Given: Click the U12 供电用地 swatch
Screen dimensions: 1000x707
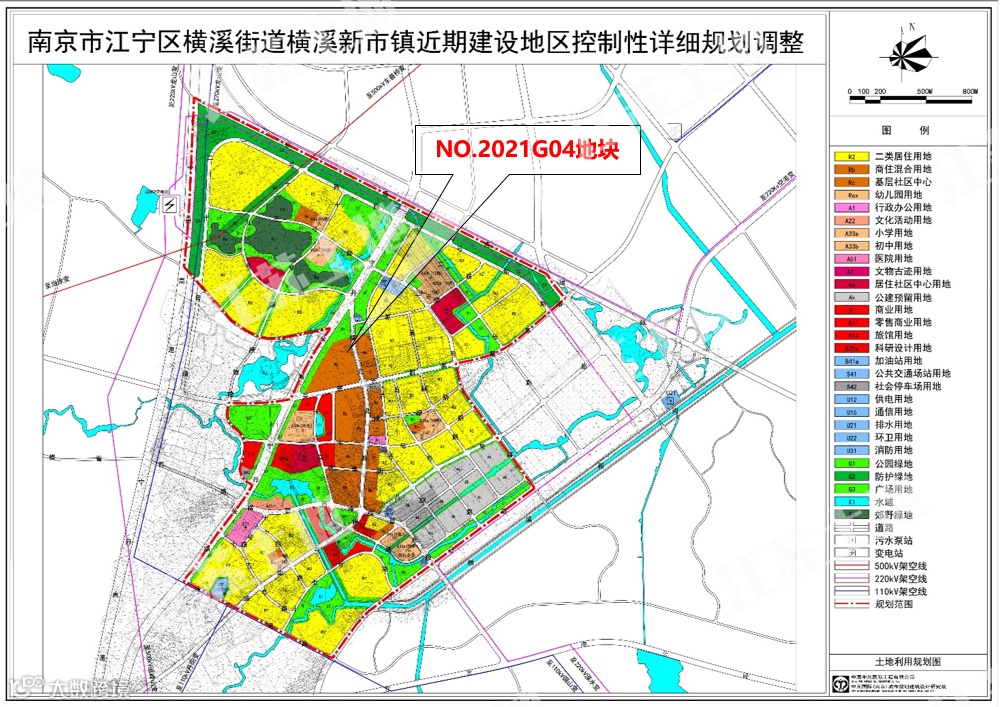Looking at the screenshot, I should (851, 399).
